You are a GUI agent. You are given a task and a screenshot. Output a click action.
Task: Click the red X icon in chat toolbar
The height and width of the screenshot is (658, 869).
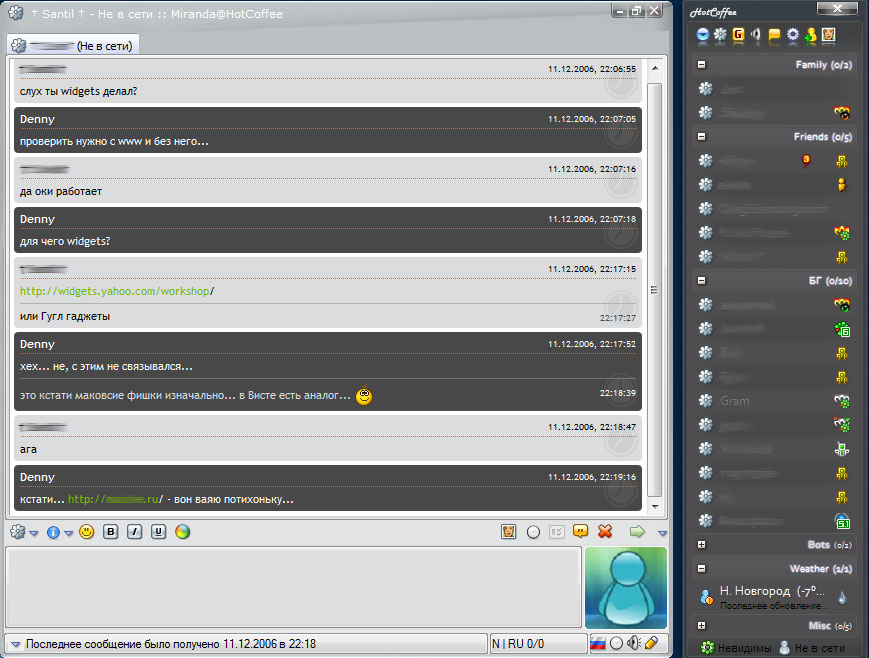pyautogui.click(x=605, y=532)
